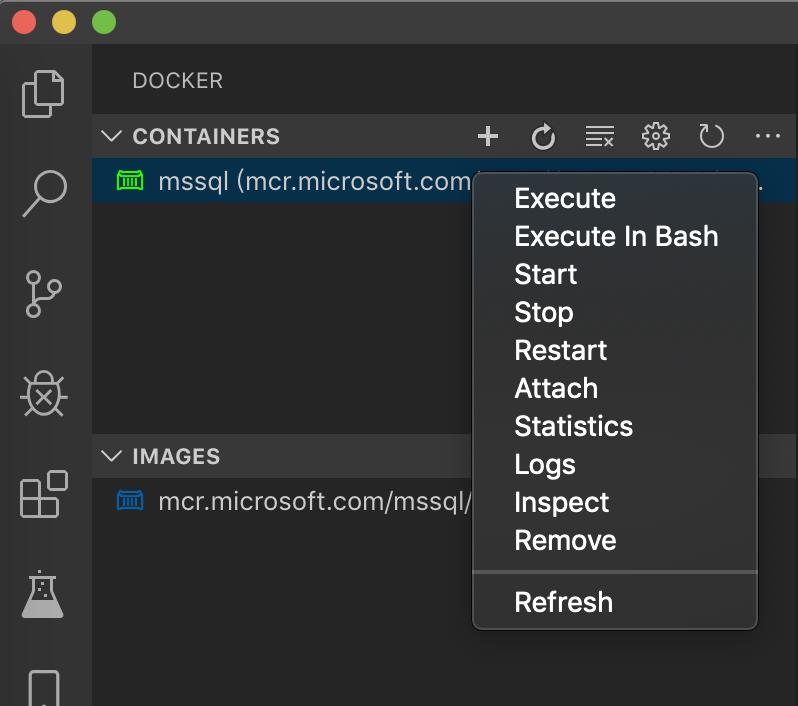The width and height of the screenshot is (798, 706).
Task: Click the filled refresh arrow in Containers toolbar
Action: pyautogui.click(x=543, y=136)
